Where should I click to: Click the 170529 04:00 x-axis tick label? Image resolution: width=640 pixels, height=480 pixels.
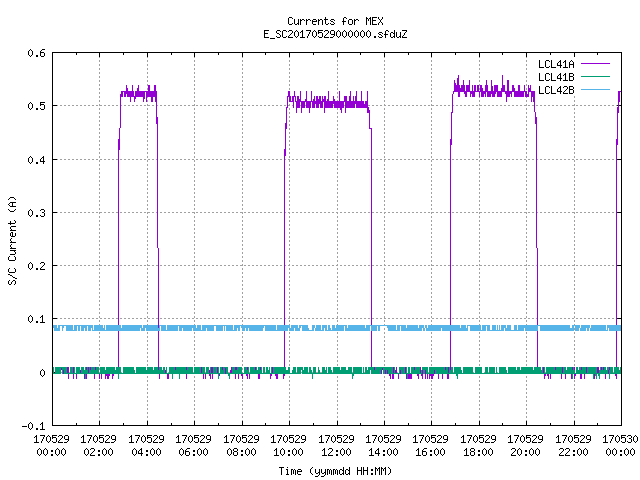[146, 445]
